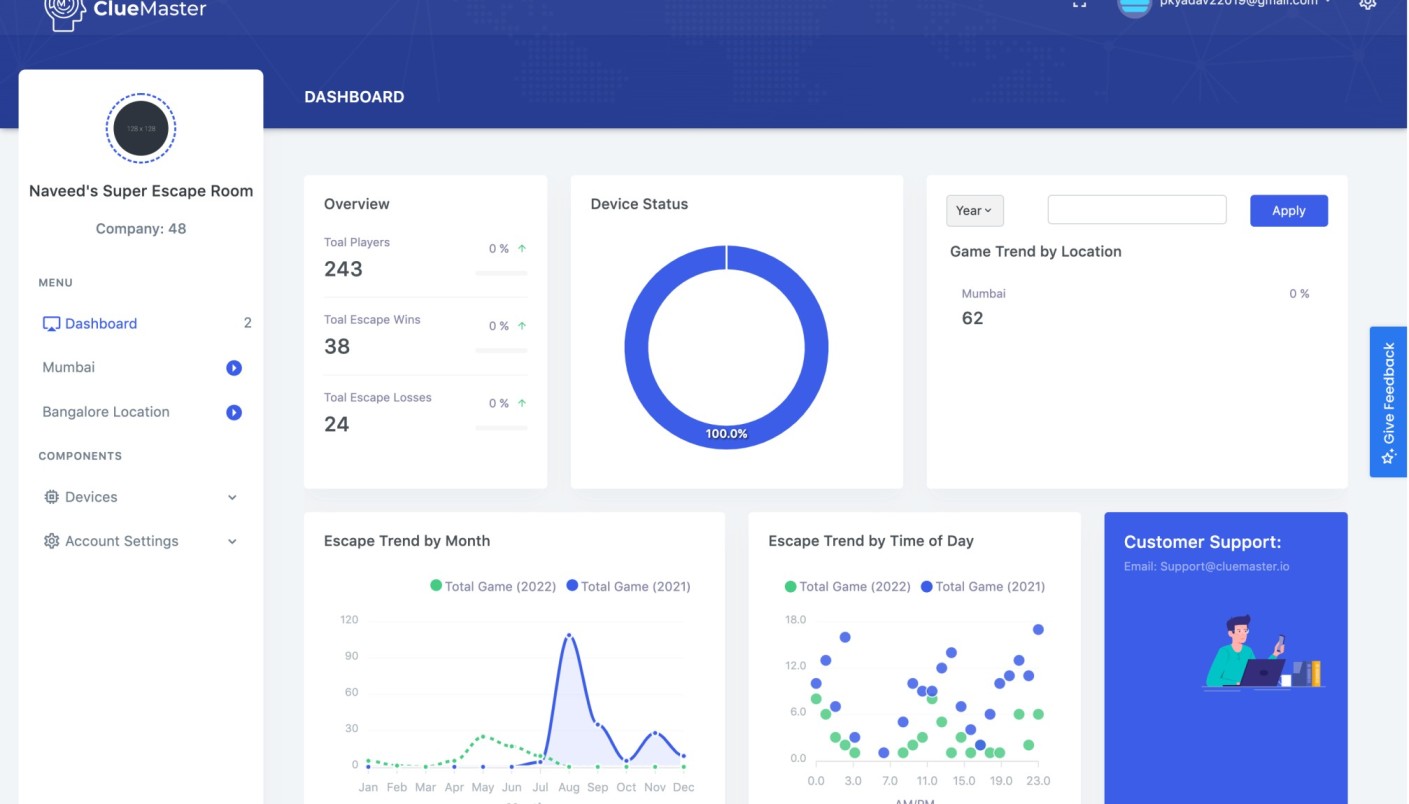
Task: Click Naveed's Super Escape Room title
Action: tap(141, 191)
